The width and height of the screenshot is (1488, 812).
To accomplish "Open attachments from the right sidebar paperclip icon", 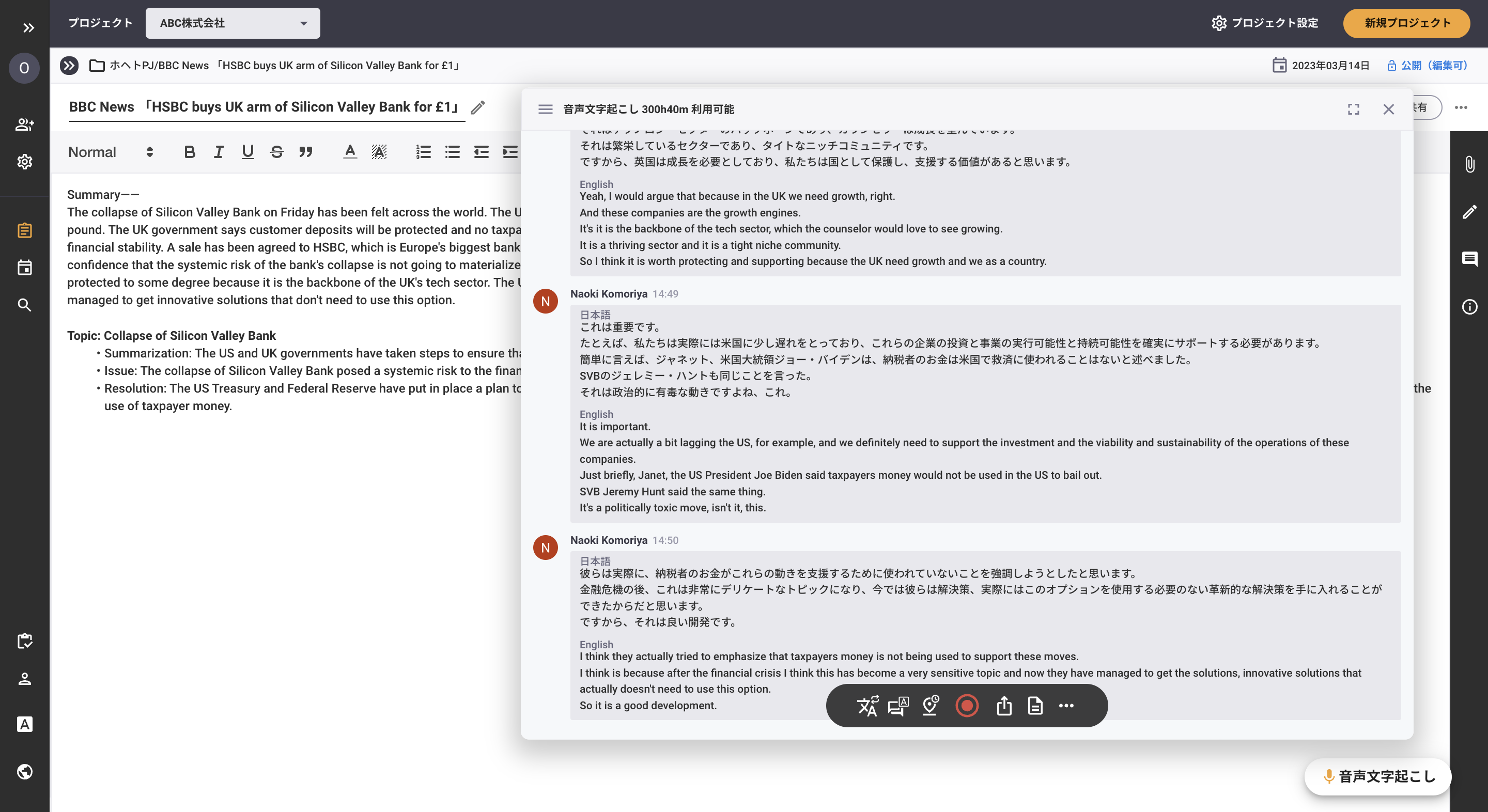I will 1469,166.
